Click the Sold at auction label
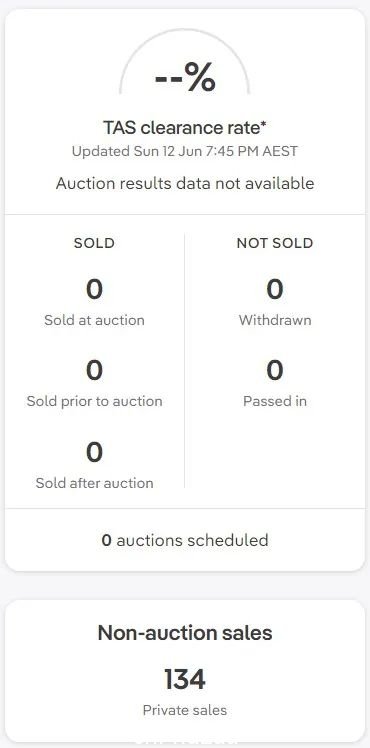 click(x=94, y=320)
